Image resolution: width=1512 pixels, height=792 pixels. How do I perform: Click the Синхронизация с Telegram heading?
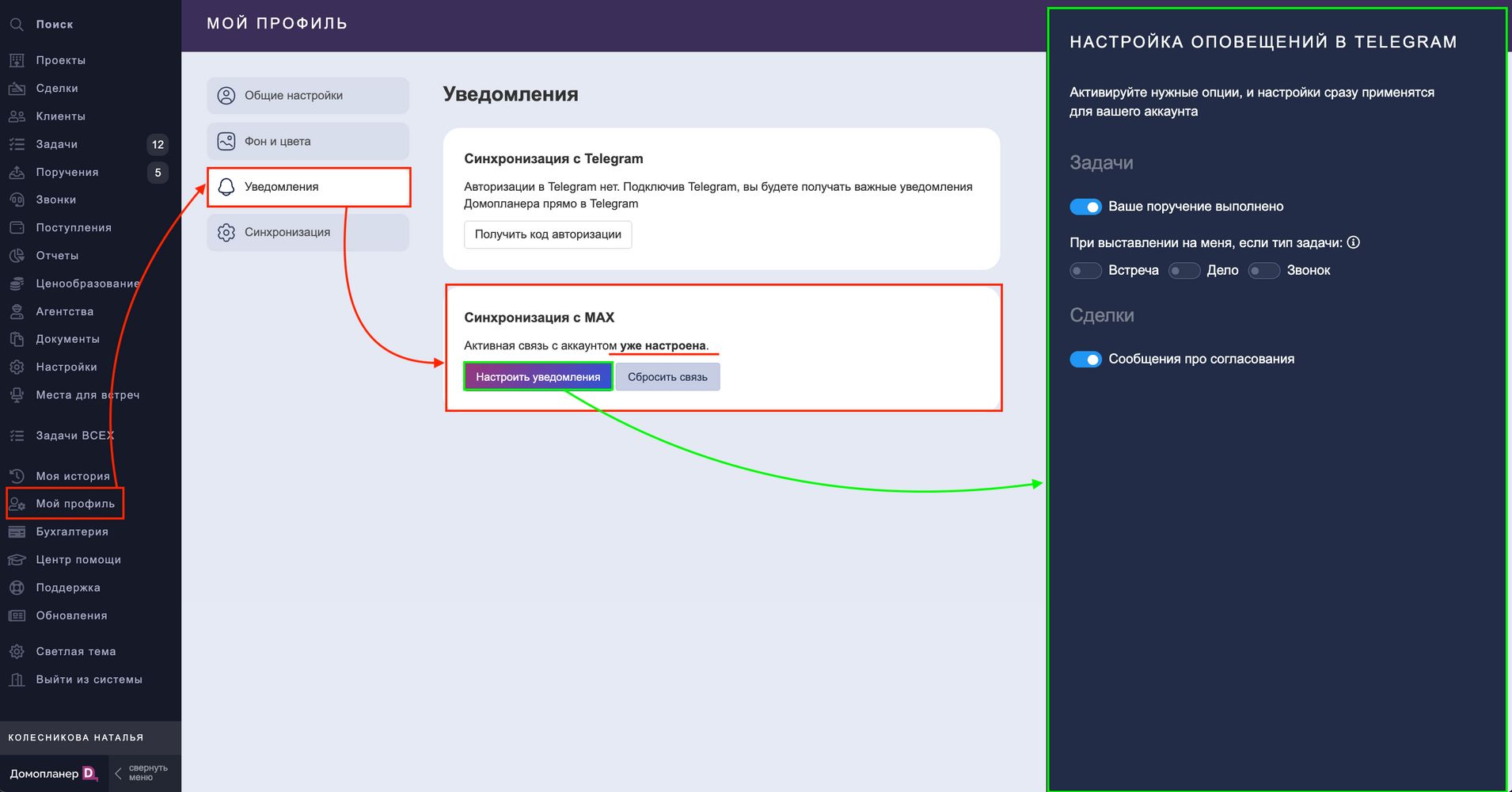pyautogui.click(x=553, y=158)
